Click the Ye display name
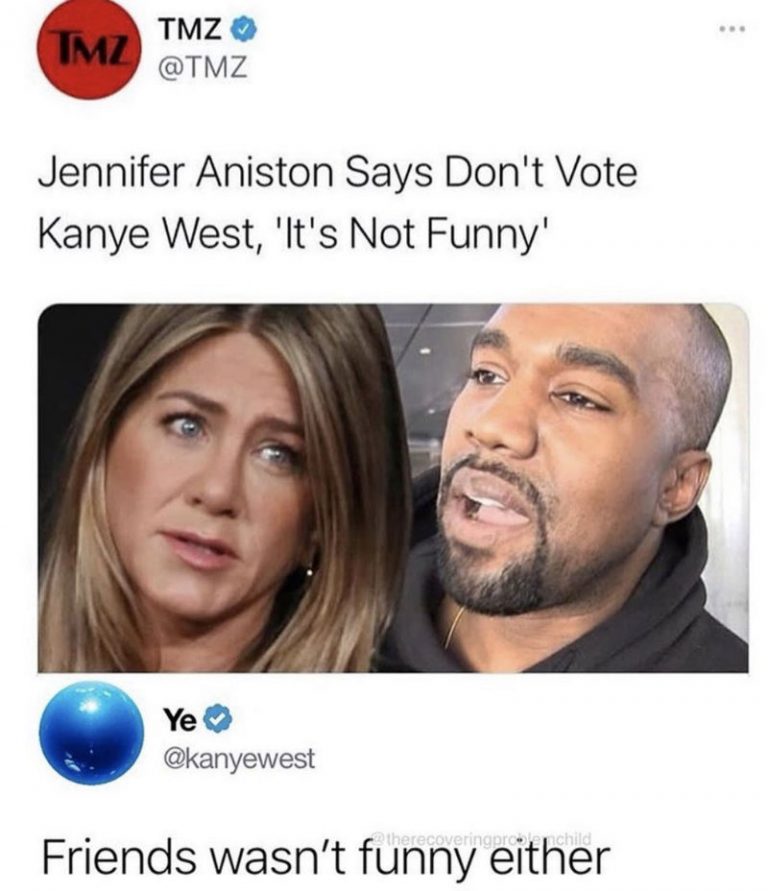The image size is (768, 891). click(x=181, y=721)
